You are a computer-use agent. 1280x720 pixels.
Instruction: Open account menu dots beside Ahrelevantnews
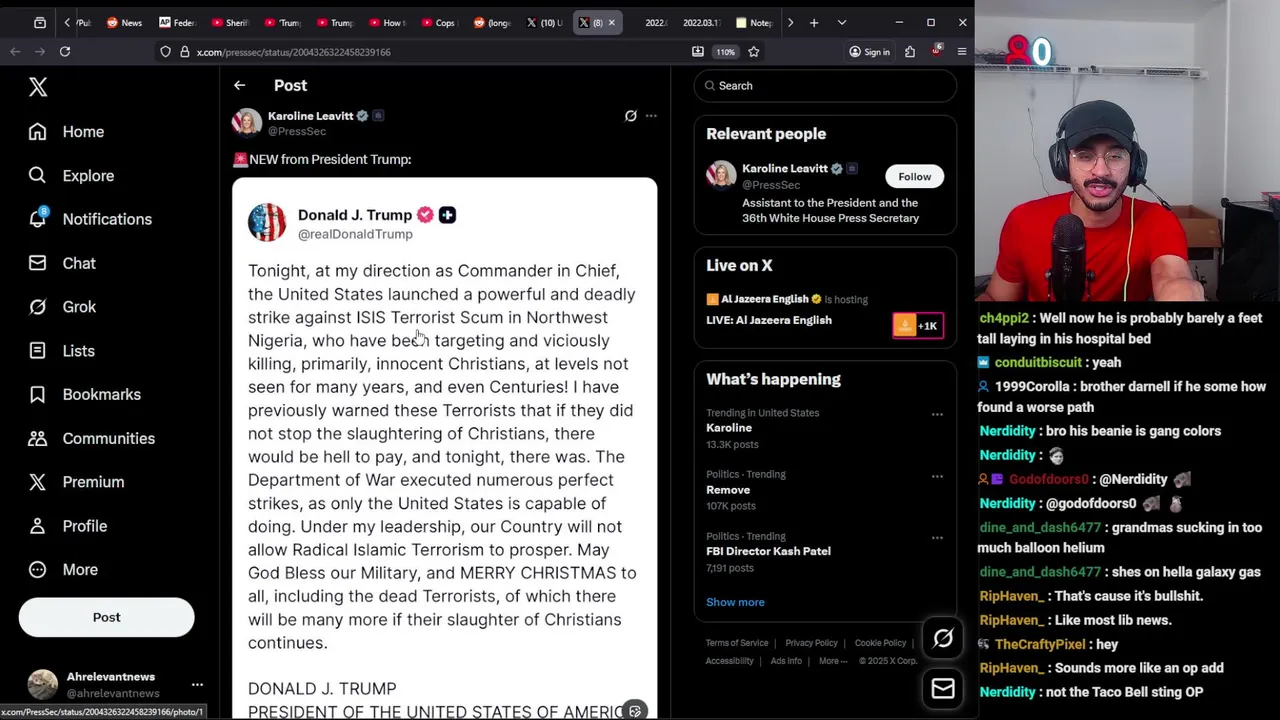pyautogui.click(x=197, y=685)
